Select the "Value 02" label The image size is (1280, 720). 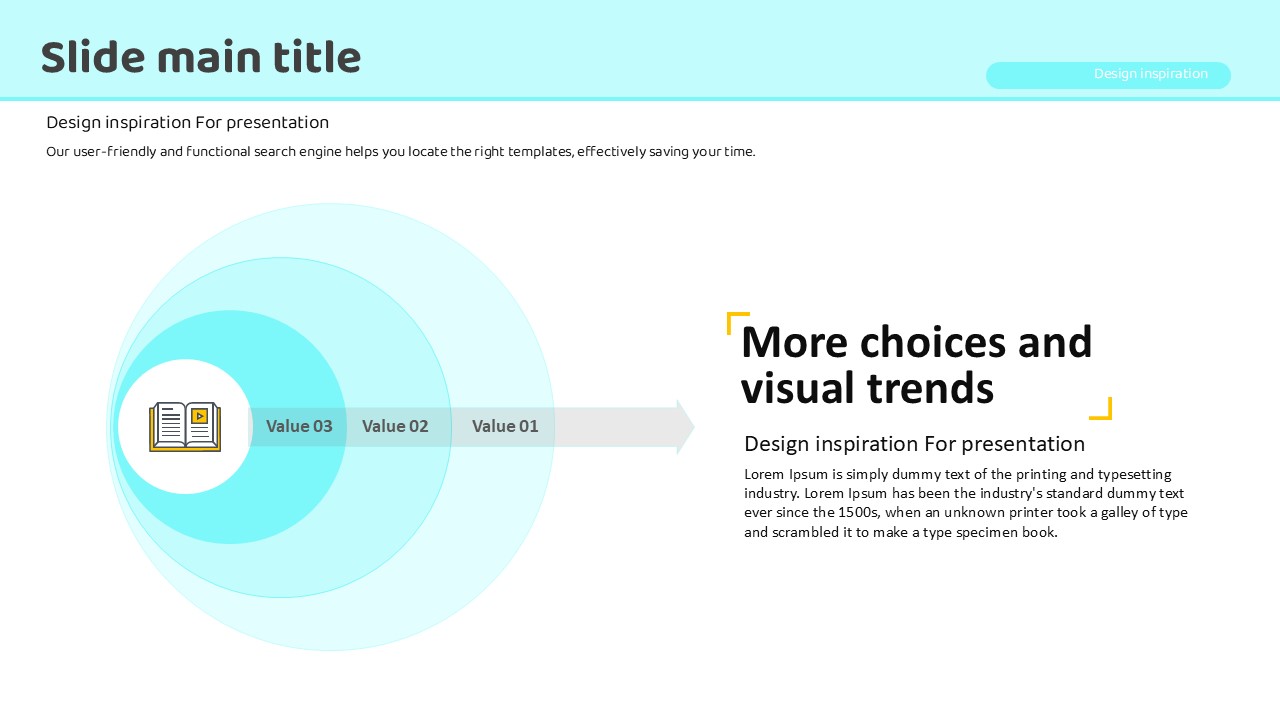[395, 426]
